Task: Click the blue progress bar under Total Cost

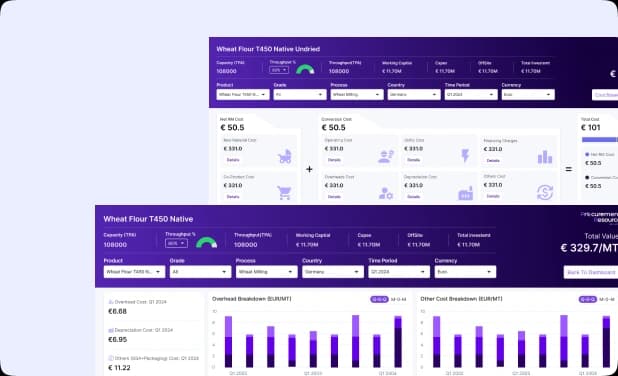Action: [x=600, y=140]
